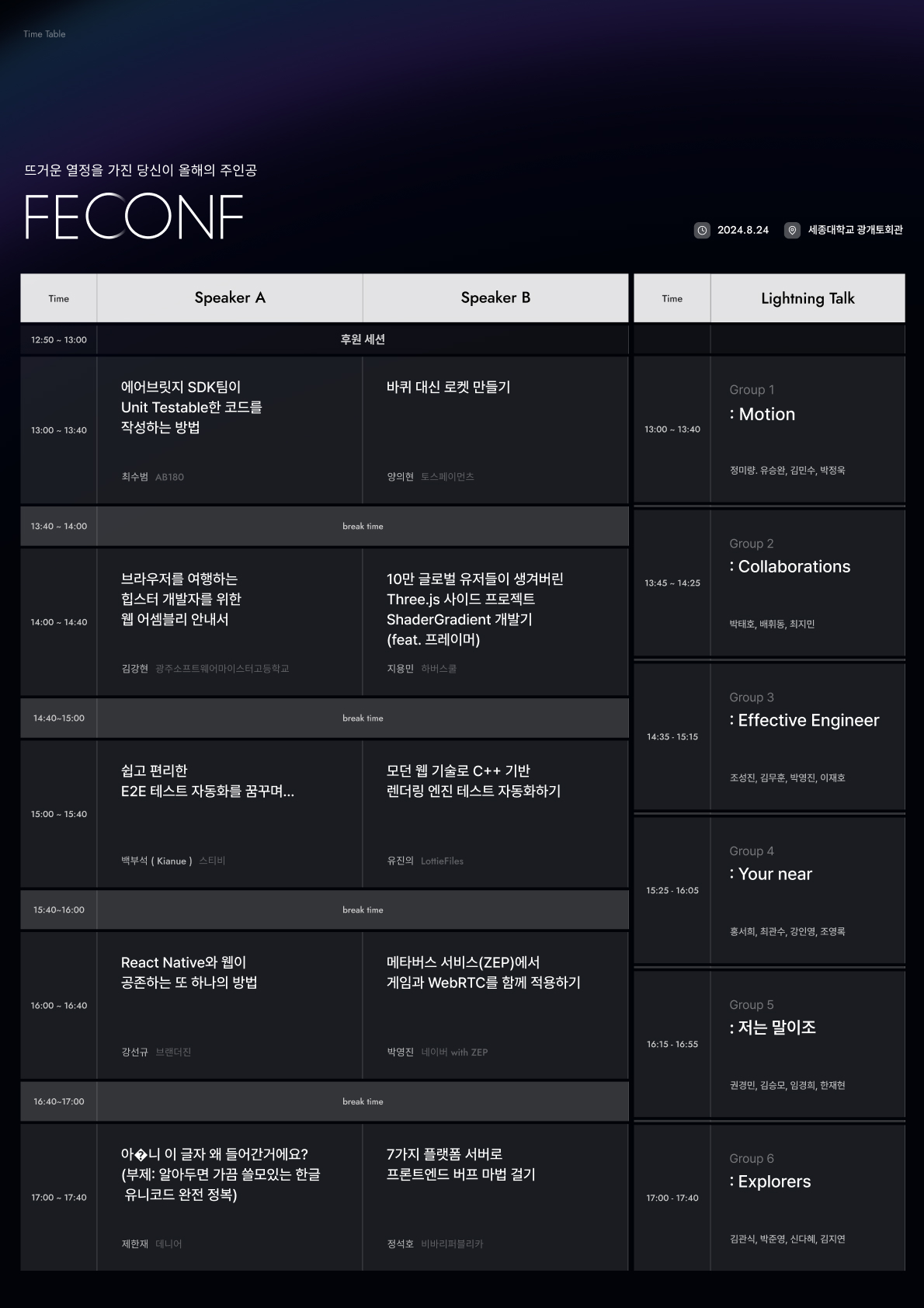Select the Speaker B column header

(495, 298)
